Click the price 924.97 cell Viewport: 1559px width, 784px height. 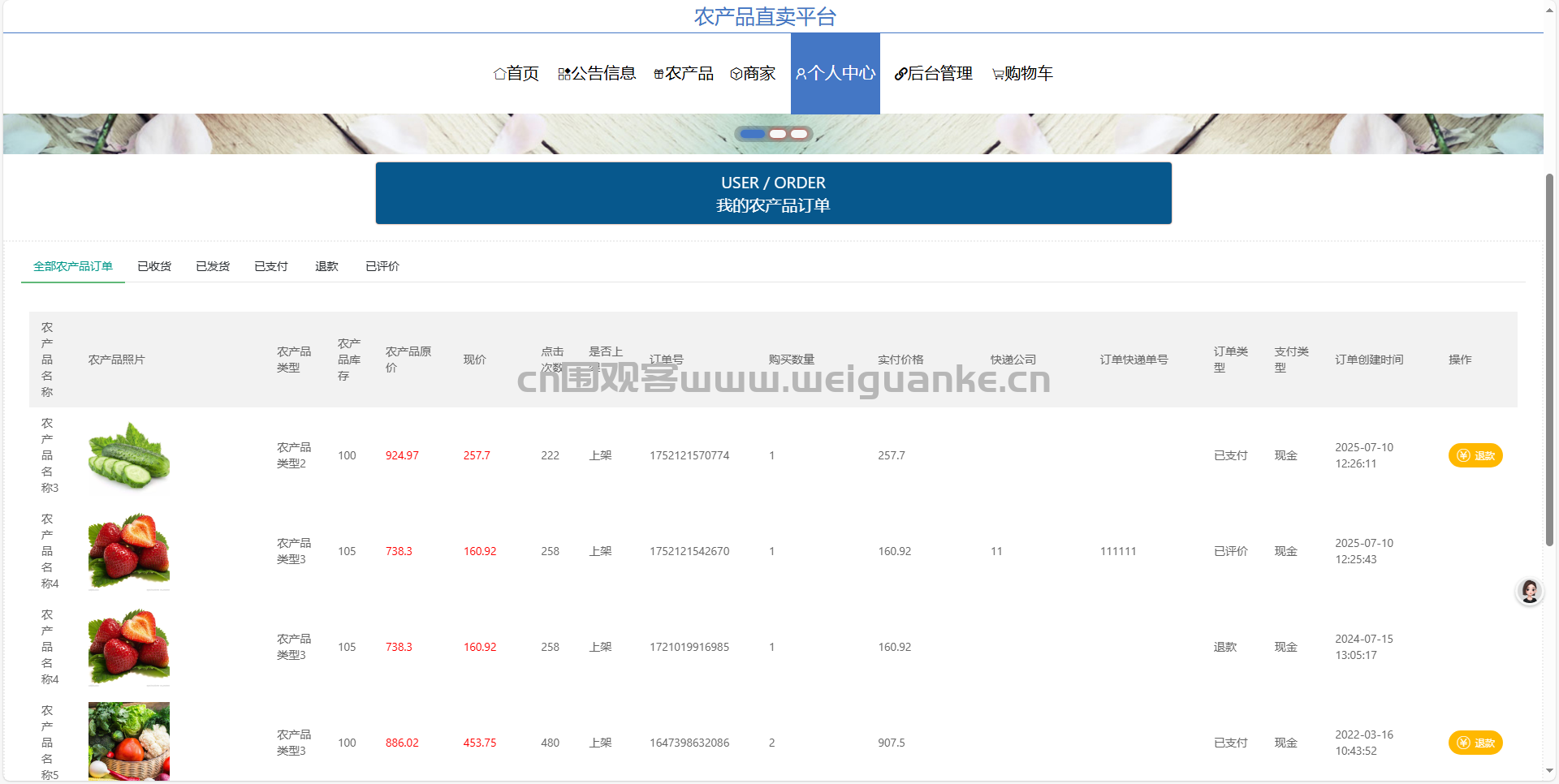point(402,455)
